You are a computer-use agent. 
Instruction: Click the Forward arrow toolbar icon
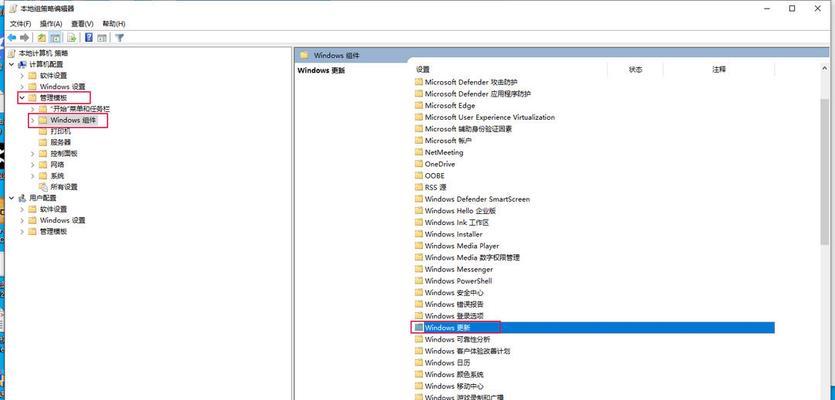tap(24, 38)
